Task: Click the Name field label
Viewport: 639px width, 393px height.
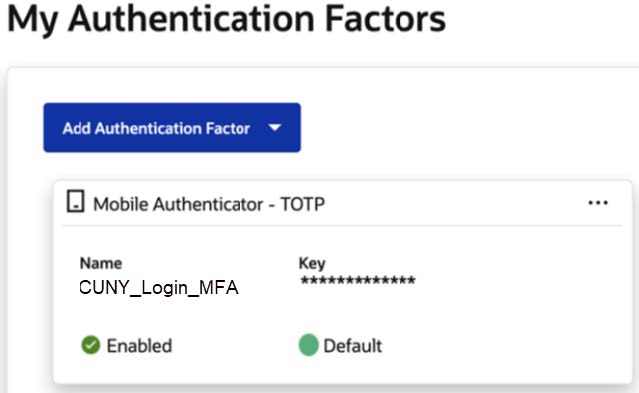Action: click(101, 263)
